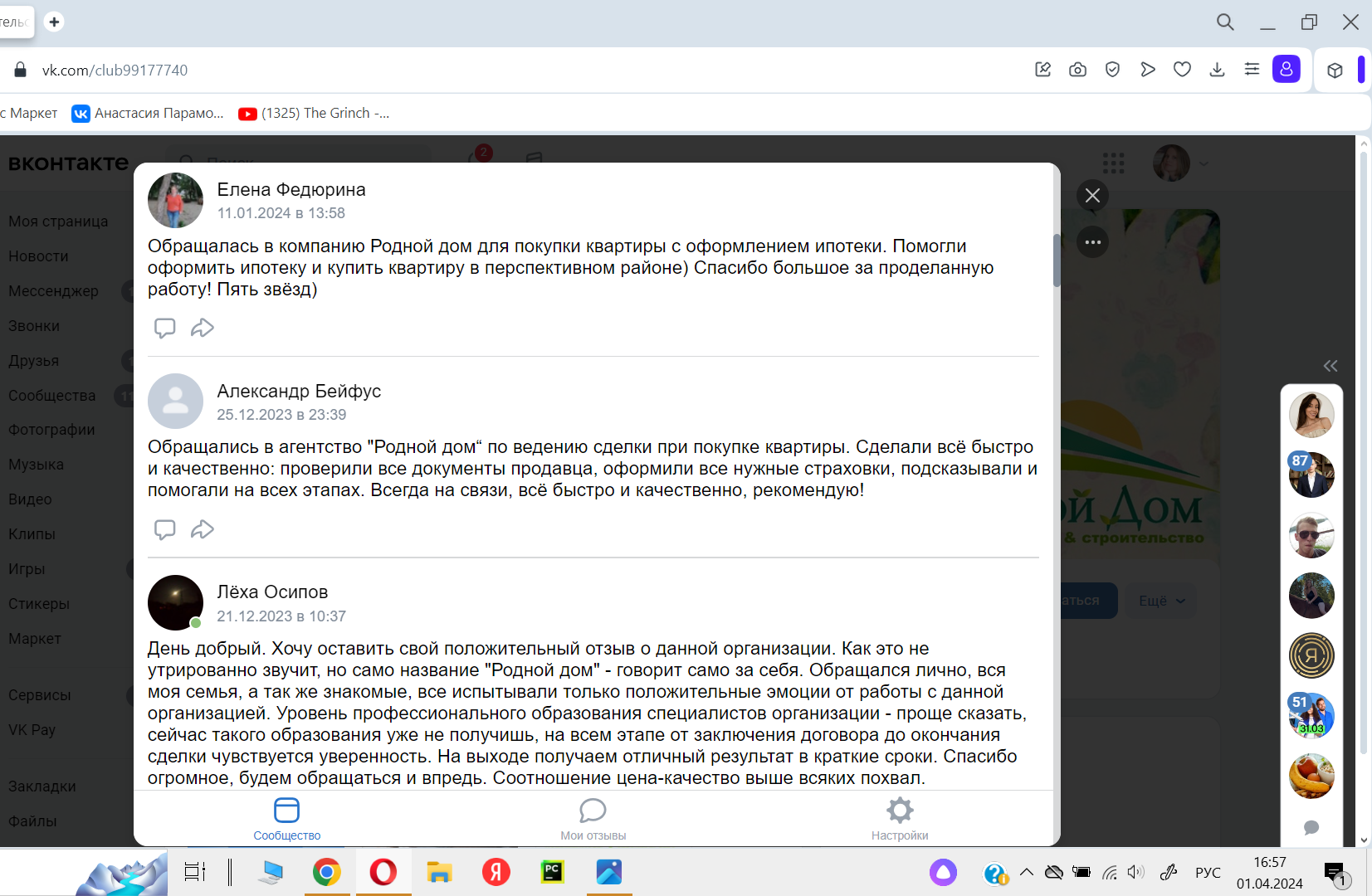Open chat bubble icon in contacts panel
Screen dimensions: 1372x896
click(1311, 827)
